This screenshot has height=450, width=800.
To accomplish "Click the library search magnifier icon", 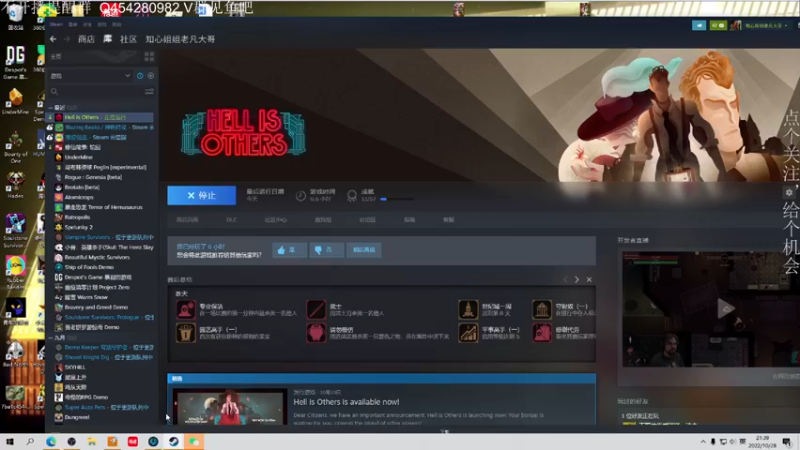I will point(54,92).
